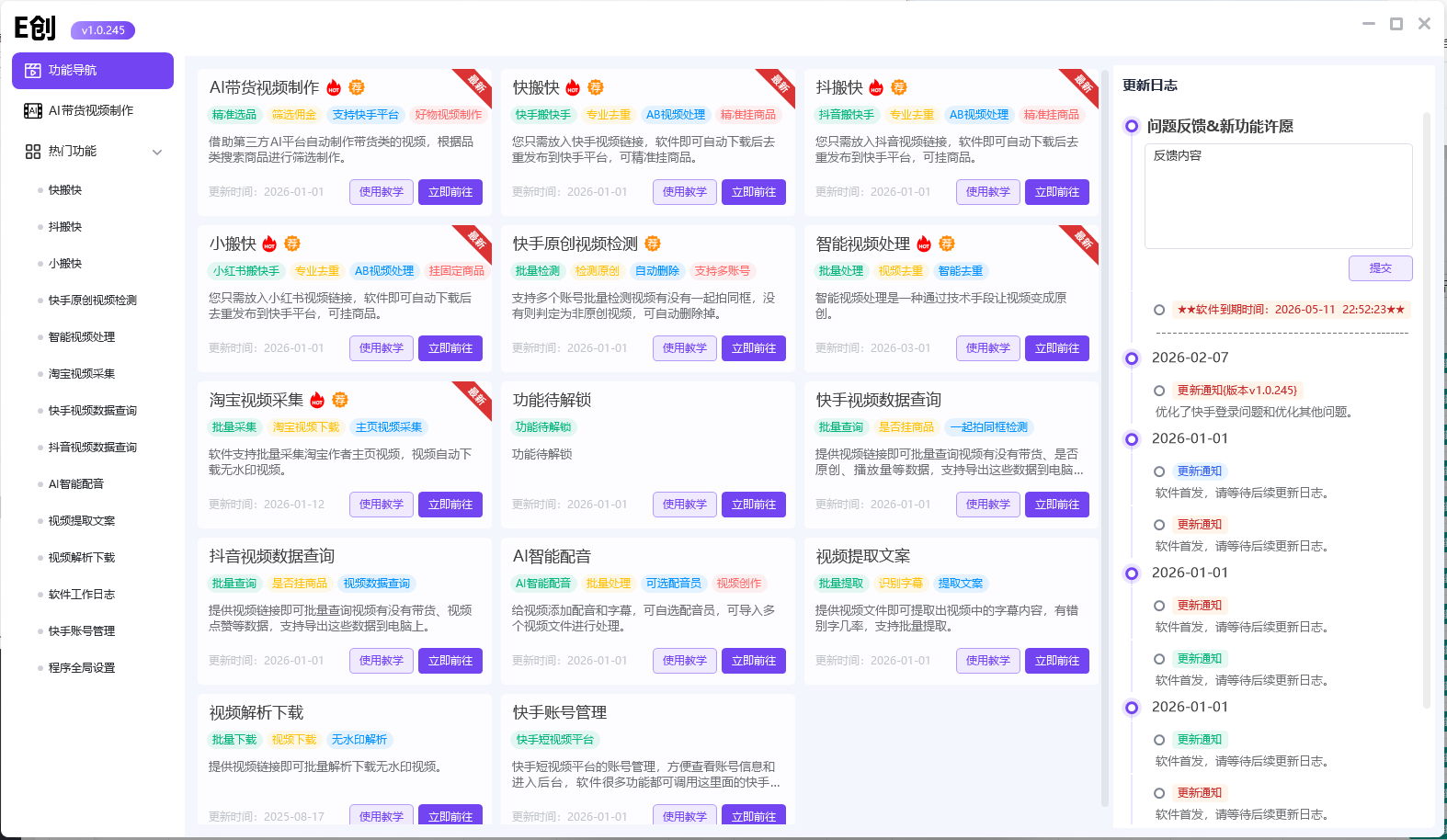Collapse the 热门功能 chevron

coord(157,152)
